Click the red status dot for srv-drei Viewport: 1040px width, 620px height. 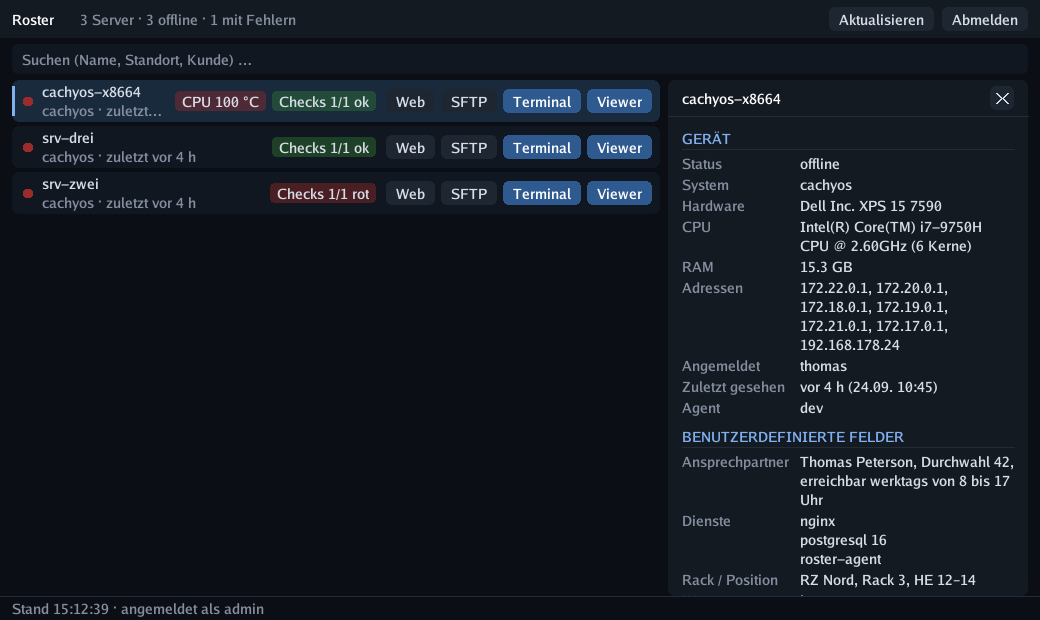[28, 147]
